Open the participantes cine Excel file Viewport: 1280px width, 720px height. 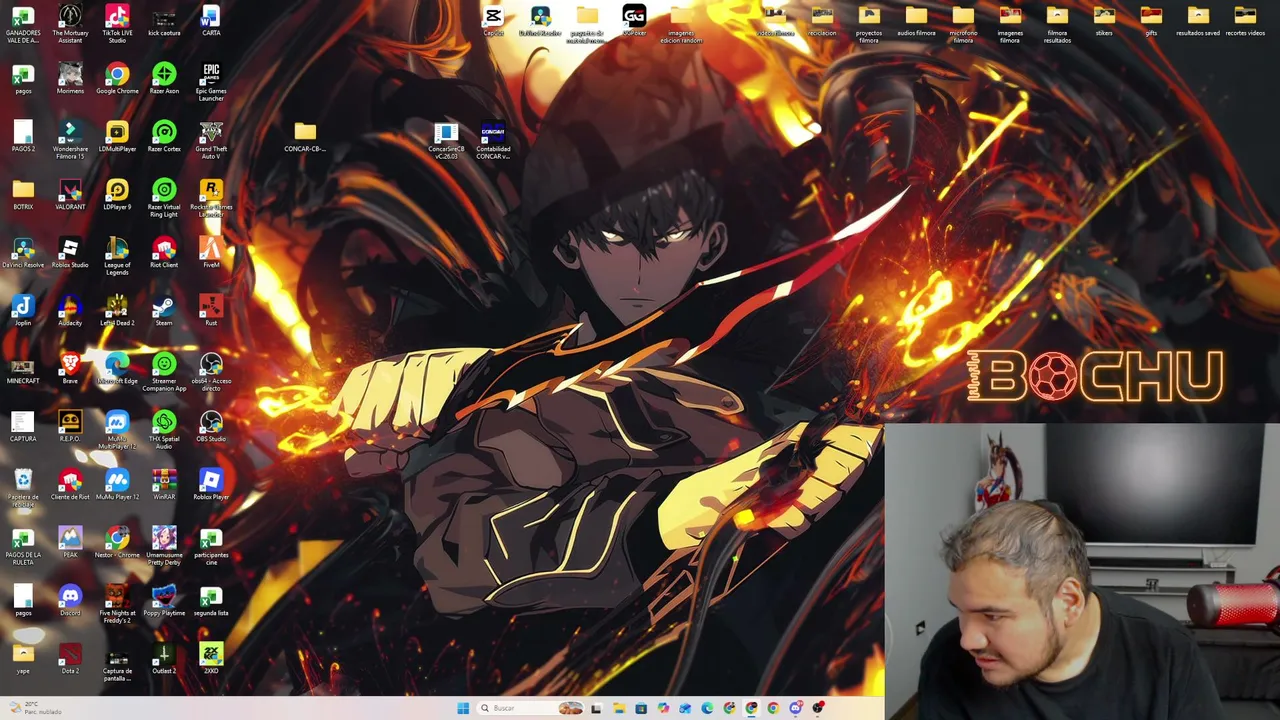pos(211,546)
